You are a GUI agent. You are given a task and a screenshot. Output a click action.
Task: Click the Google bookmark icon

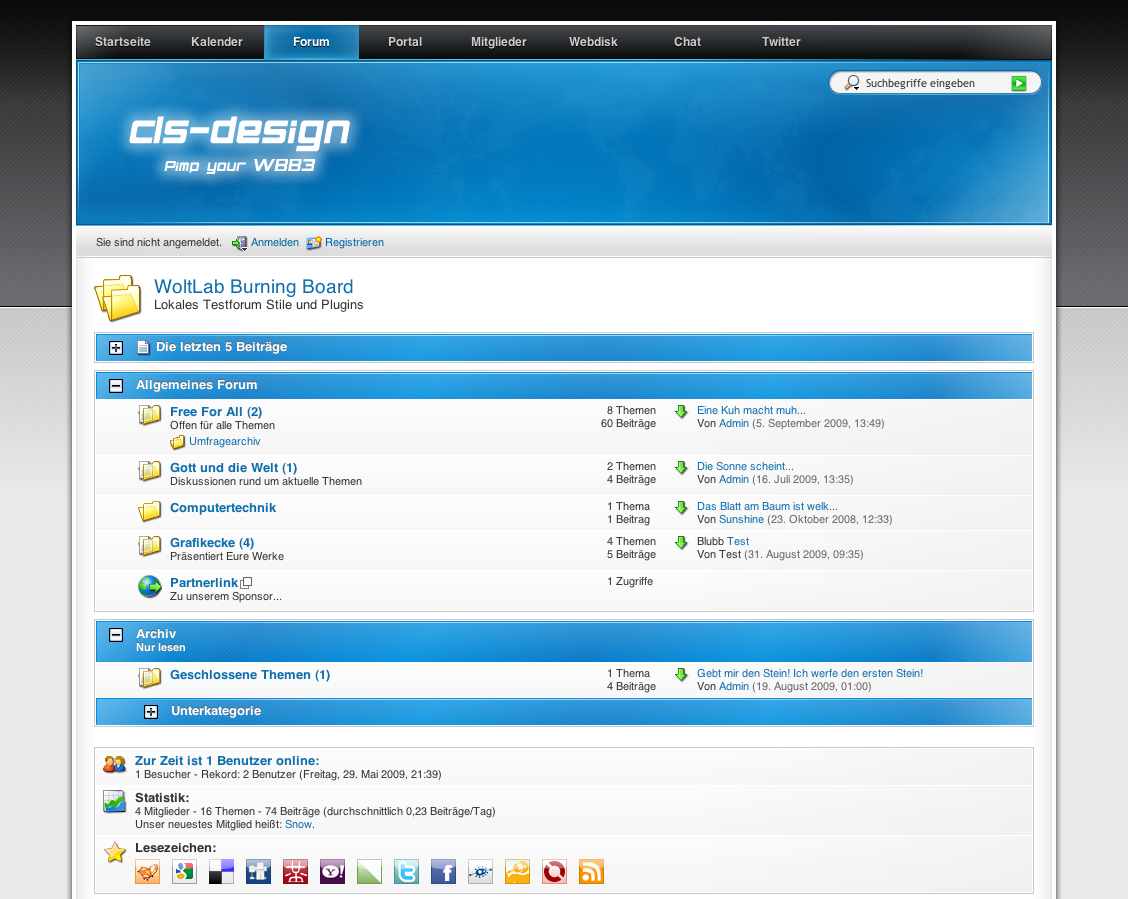point(184,872)
